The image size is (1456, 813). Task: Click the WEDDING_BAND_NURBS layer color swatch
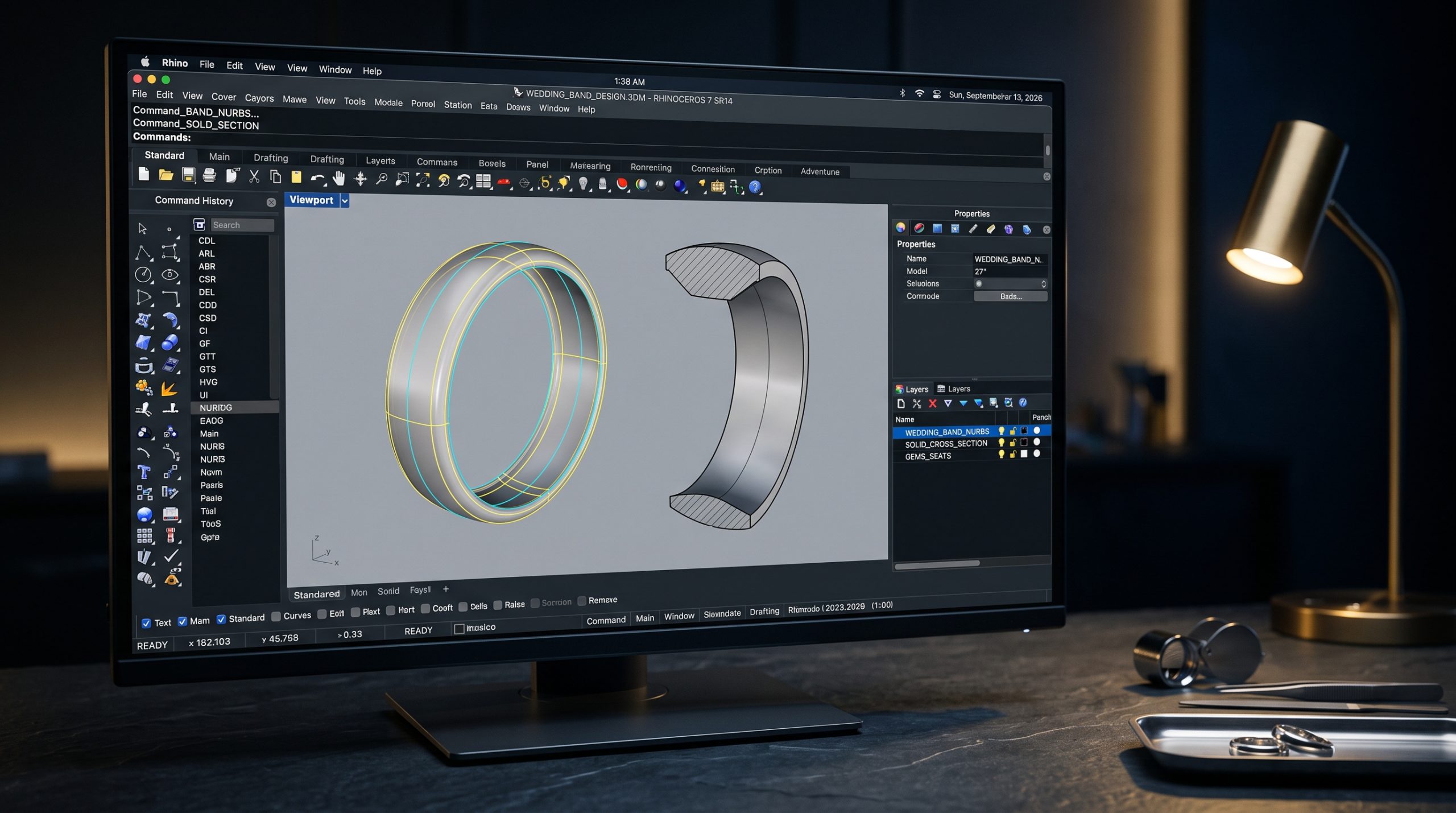tap(1024, 431)
